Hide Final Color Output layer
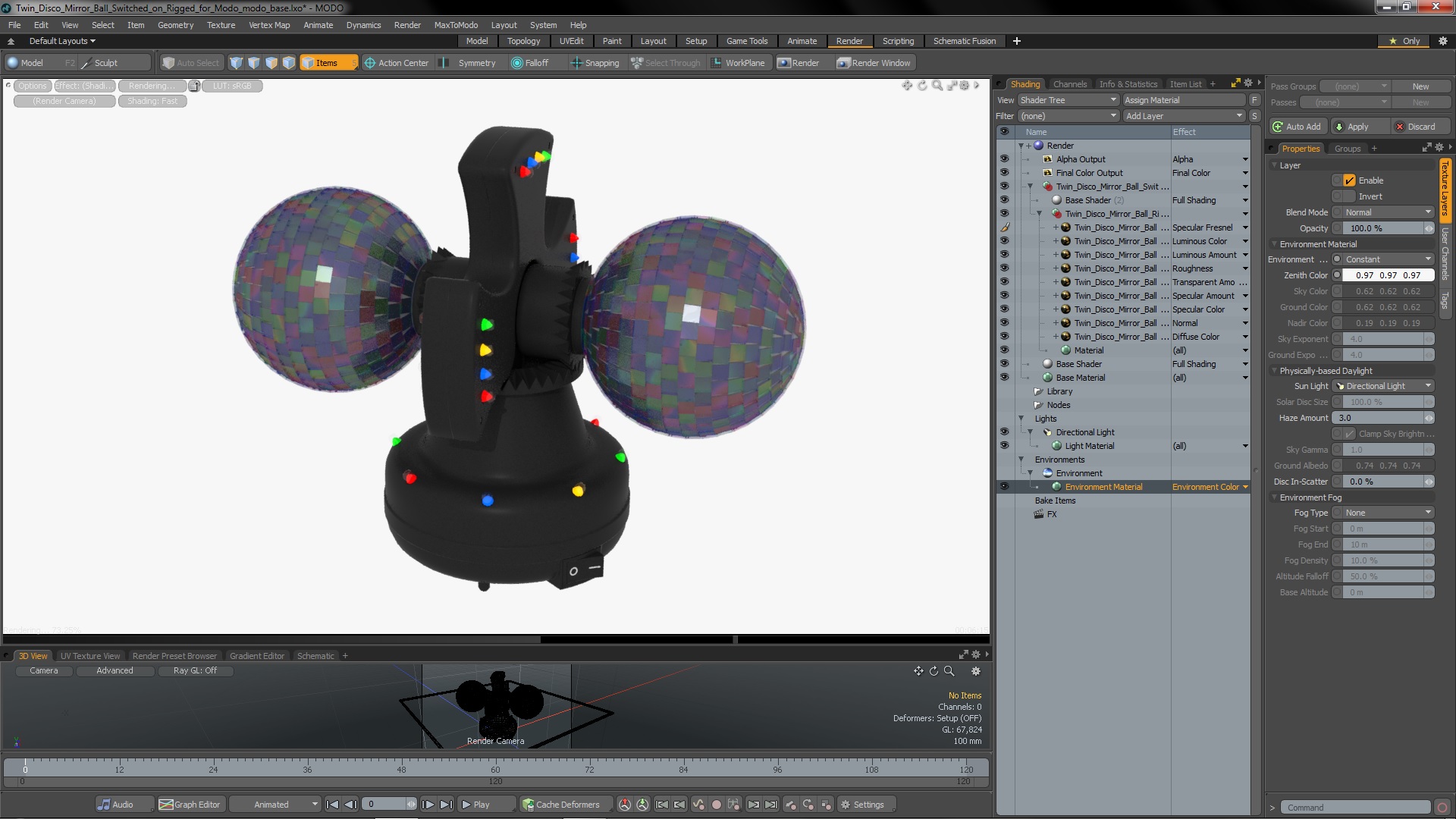This screenshot has width=1456, height=819. (1004, 173)
